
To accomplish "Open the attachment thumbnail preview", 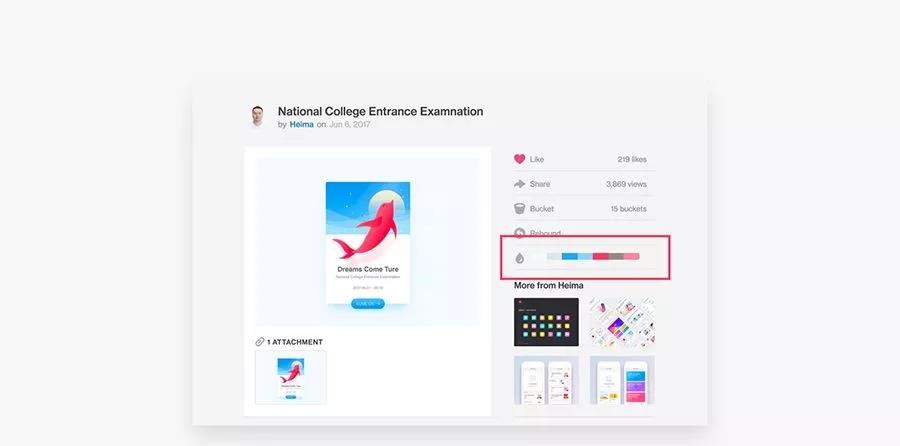I will (x=291, y=377).
